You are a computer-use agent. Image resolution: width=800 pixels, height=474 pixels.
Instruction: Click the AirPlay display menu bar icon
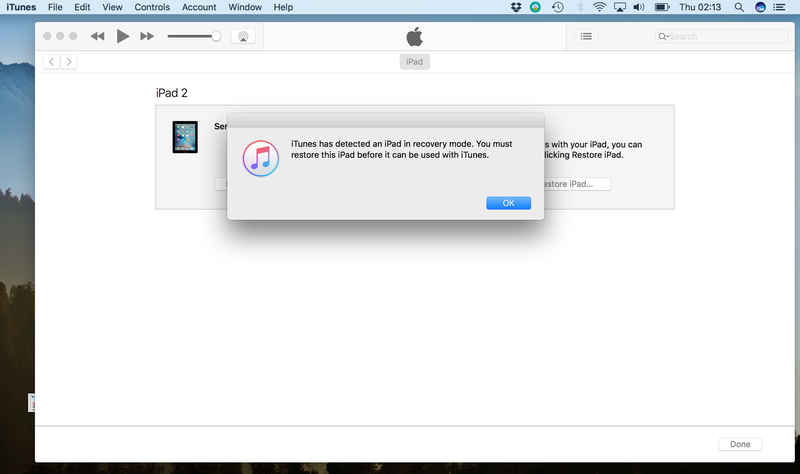(619, 7)
